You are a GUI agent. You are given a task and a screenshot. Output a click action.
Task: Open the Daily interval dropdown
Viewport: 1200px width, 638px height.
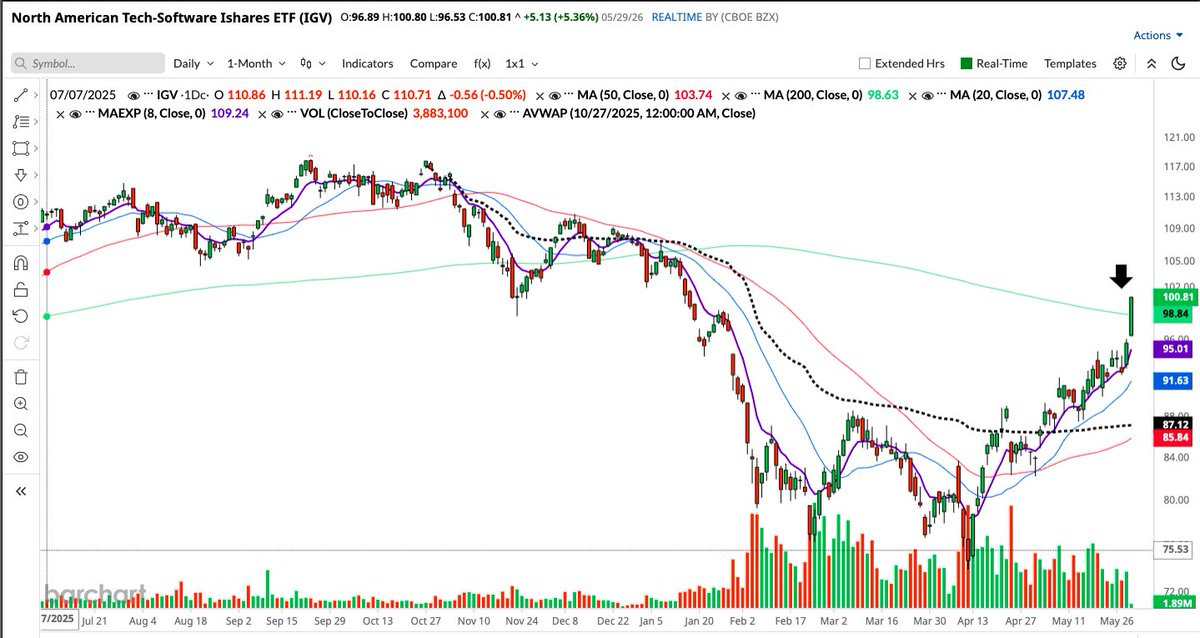click(x=193, y=63)
